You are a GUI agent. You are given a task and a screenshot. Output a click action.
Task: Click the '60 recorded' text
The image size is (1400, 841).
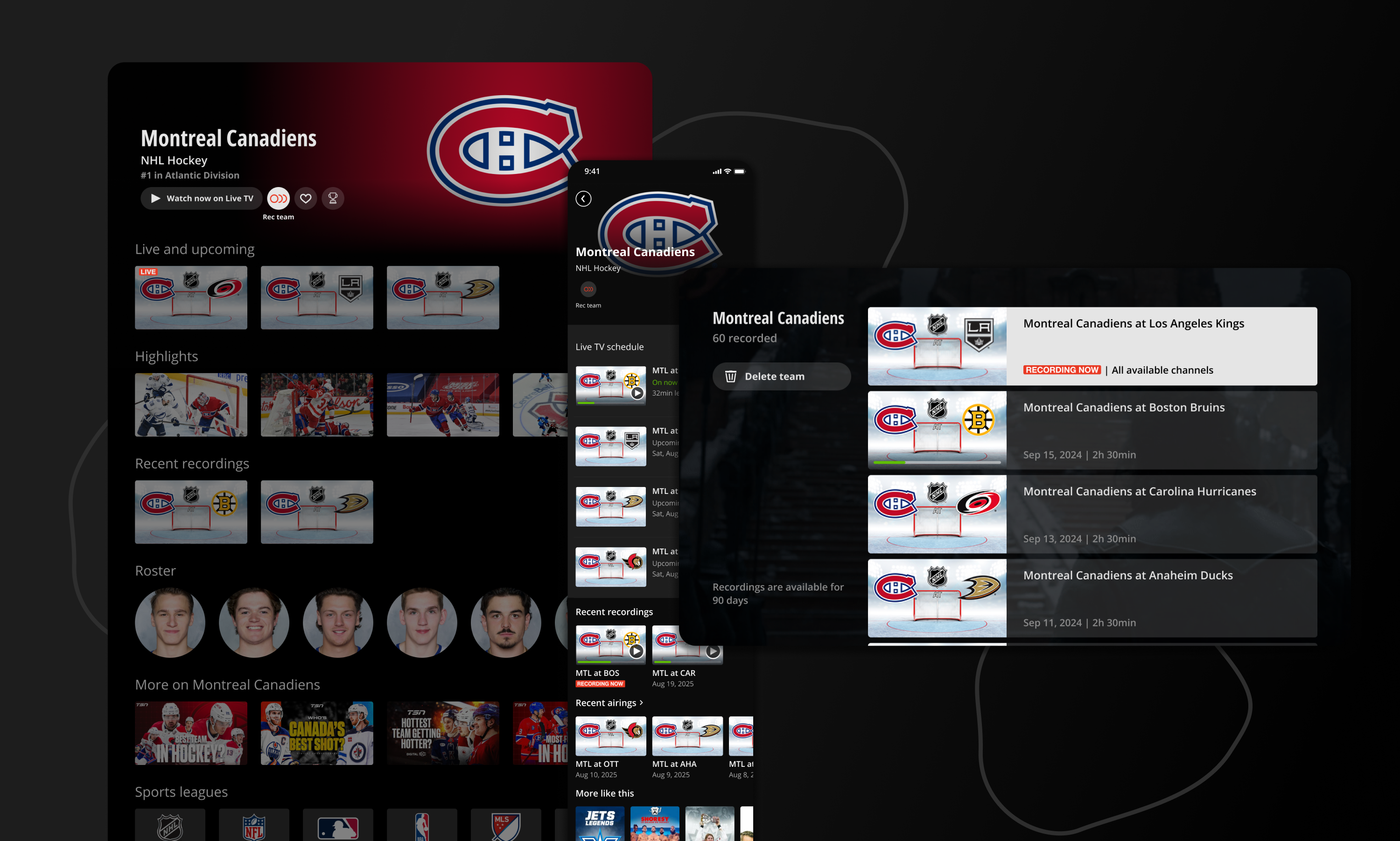[x=744, y=338]
